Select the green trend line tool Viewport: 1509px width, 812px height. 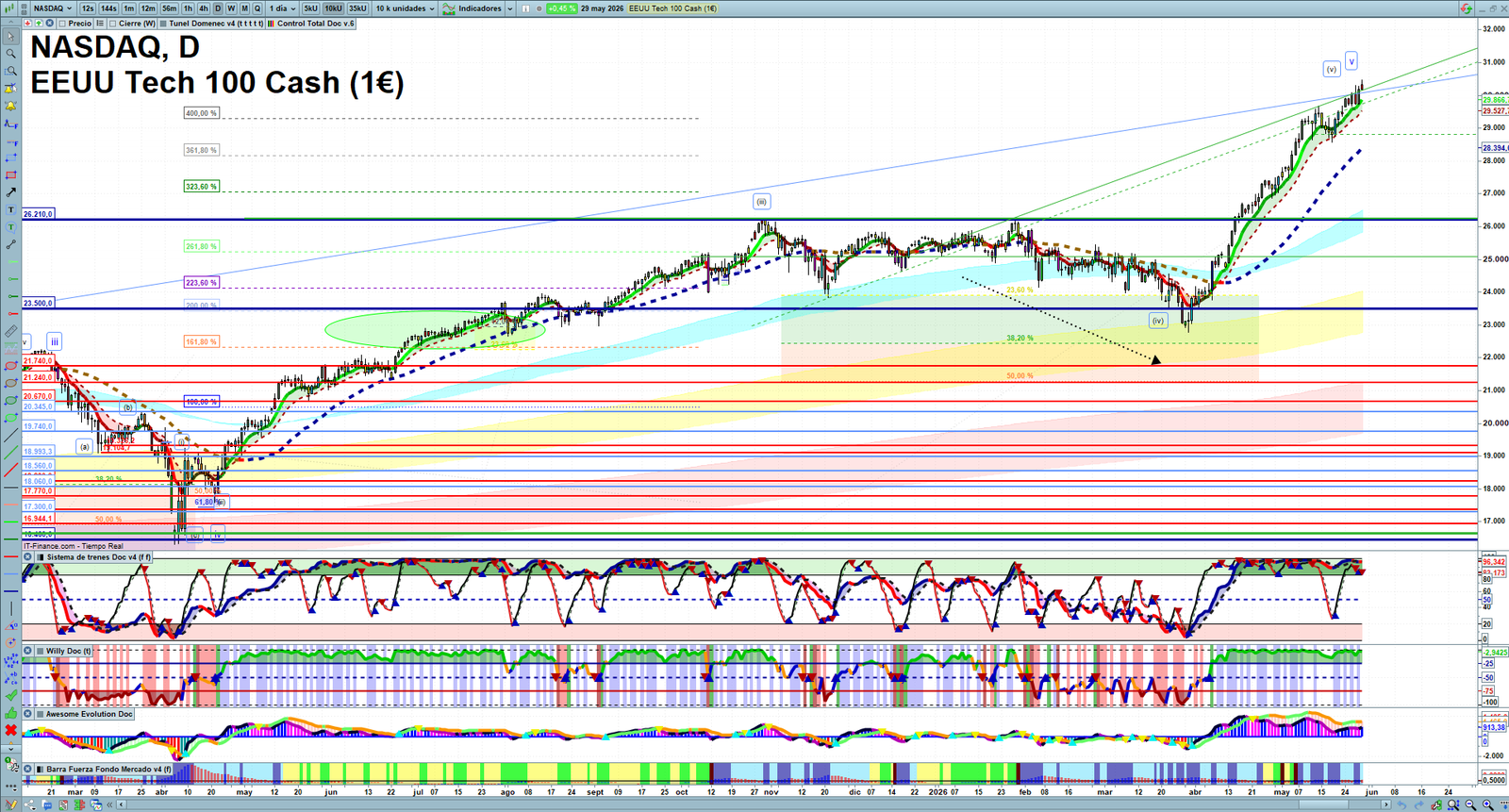coord(10,452)
